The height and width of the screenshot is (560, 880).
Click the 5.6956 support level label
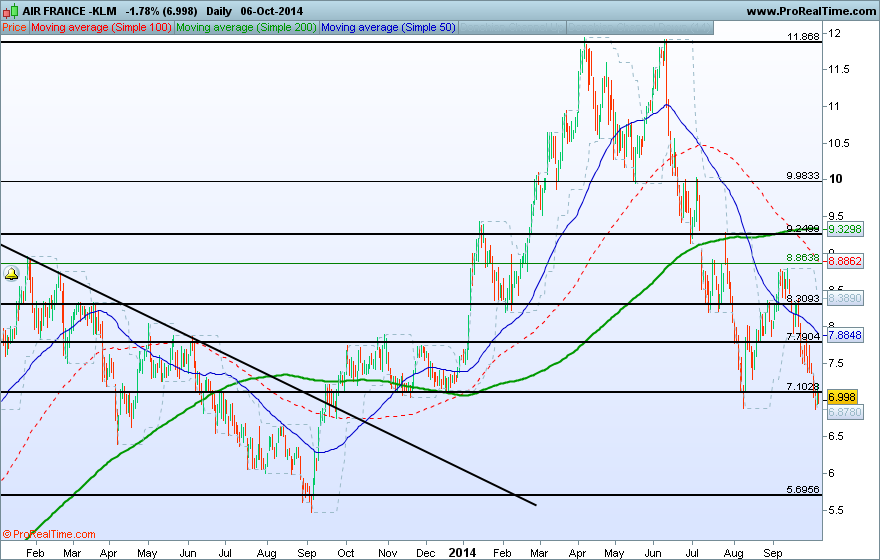(x=803, y=489)
